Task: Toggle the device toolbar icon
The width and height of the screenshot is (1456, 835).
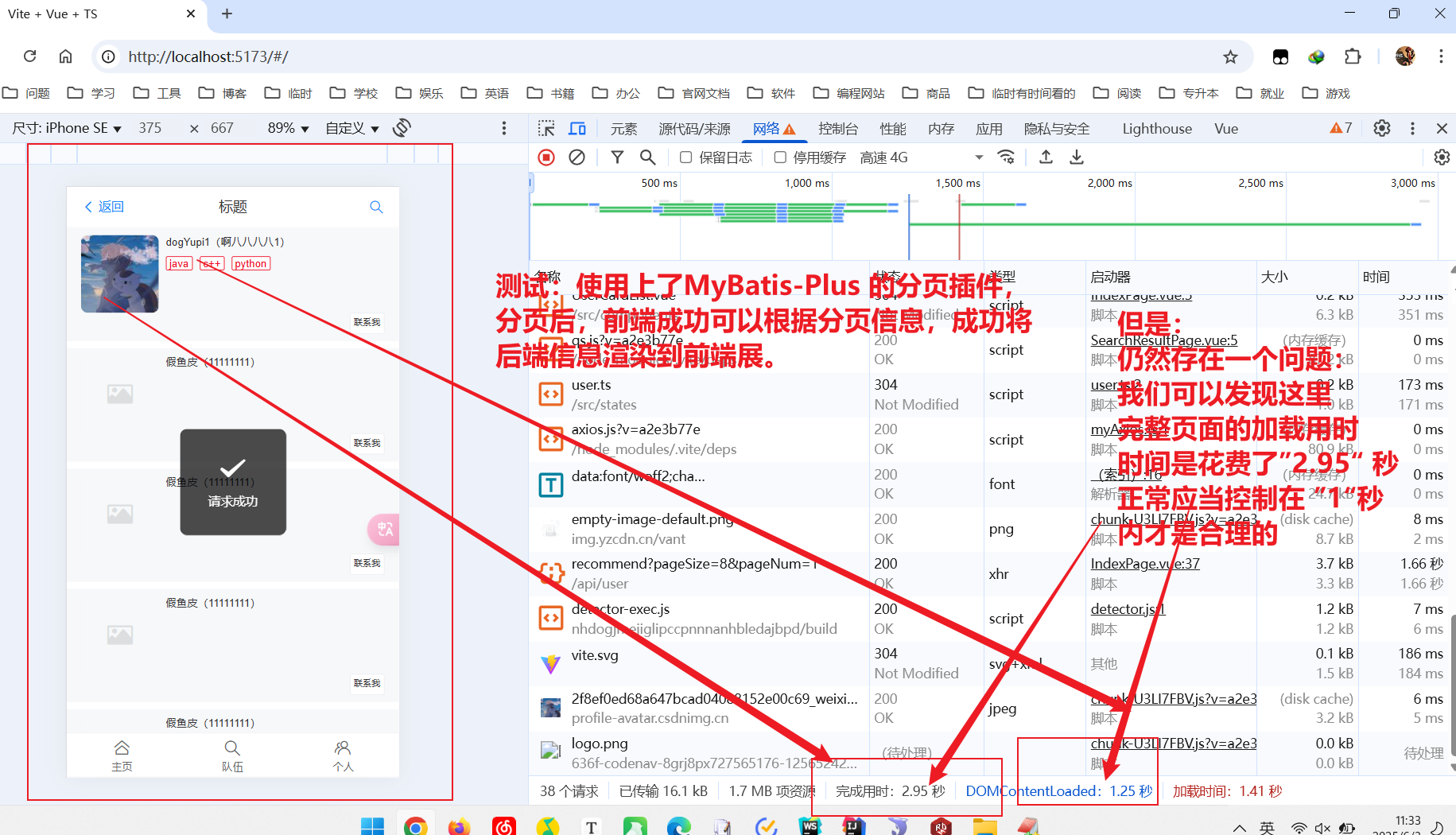Action: pyautogui.click(x=577, y=129)
